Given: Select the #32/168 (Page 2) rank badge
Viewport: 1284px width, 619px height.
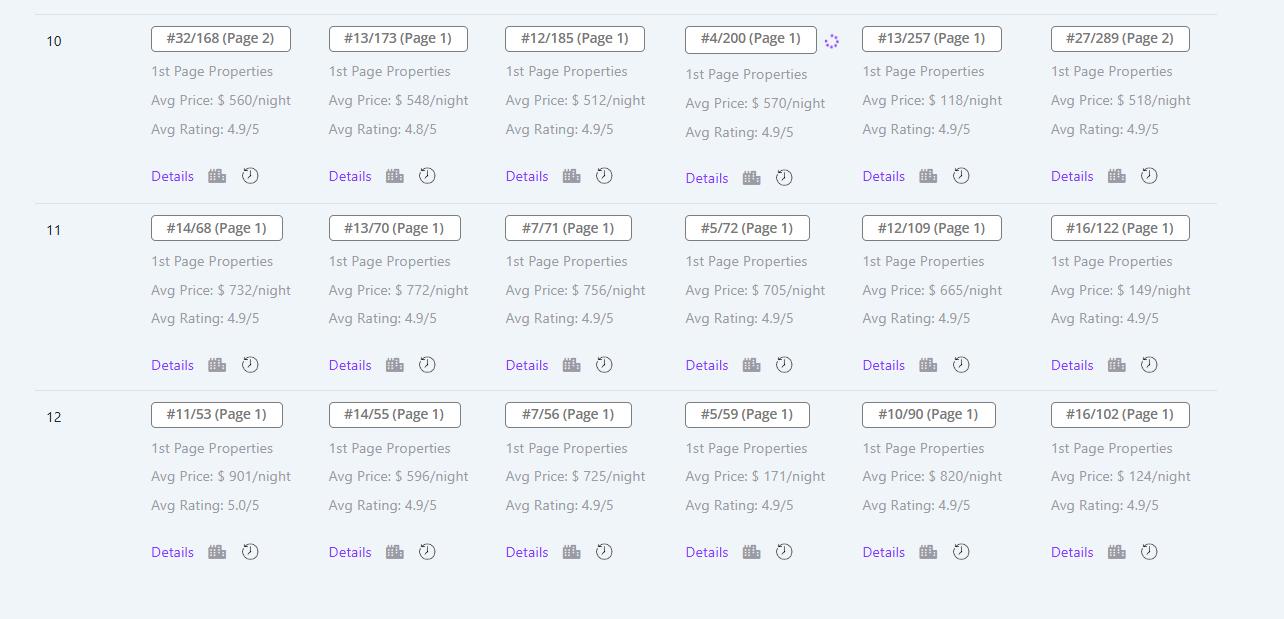Looking at the screenshot, I should click(x=220, y=39).
